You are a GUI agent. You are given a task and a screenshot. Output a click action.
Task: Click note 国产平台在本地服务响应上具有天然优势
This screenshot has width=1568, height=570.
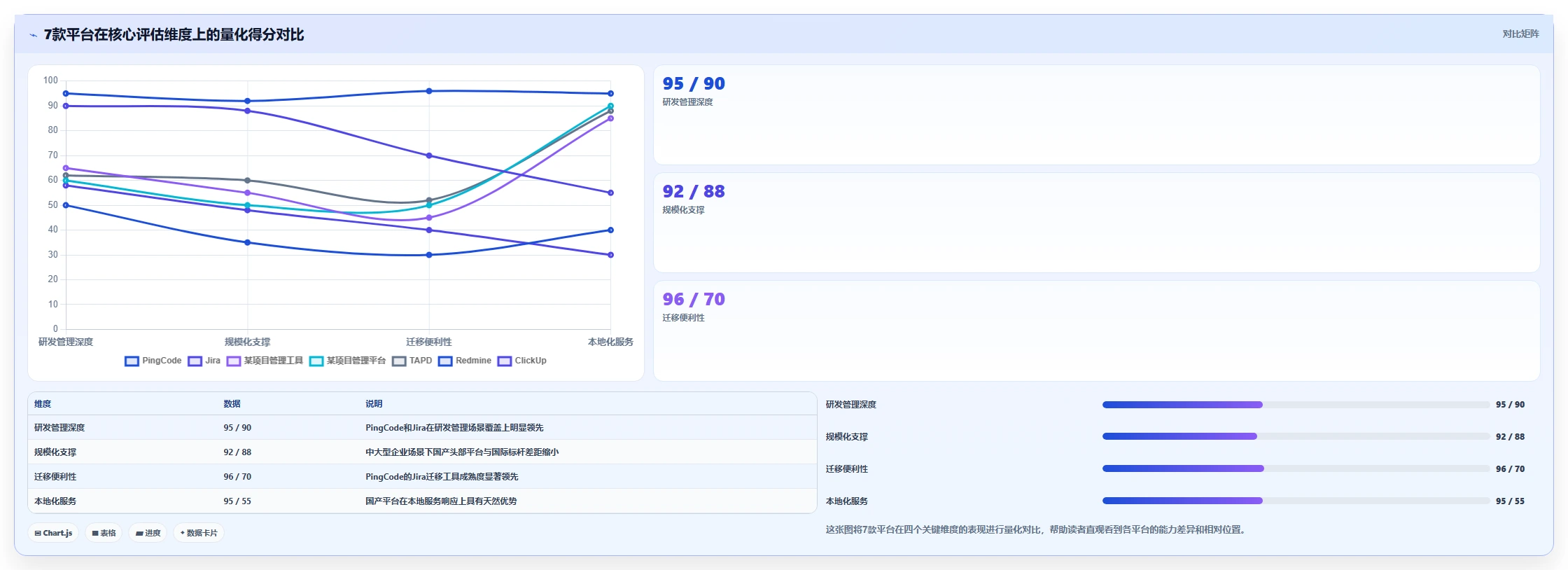(441, 501)
